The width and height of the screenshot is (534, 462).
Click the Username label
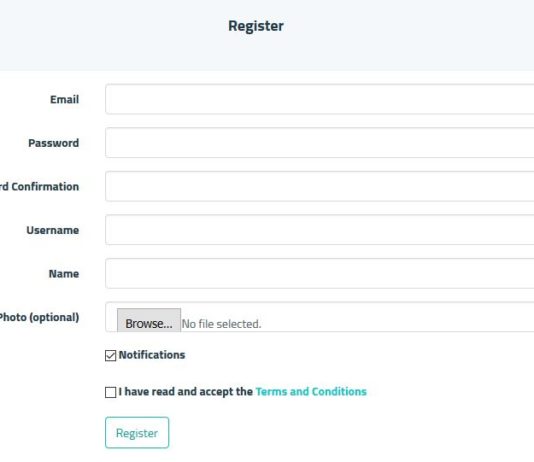tap(53, 230)
